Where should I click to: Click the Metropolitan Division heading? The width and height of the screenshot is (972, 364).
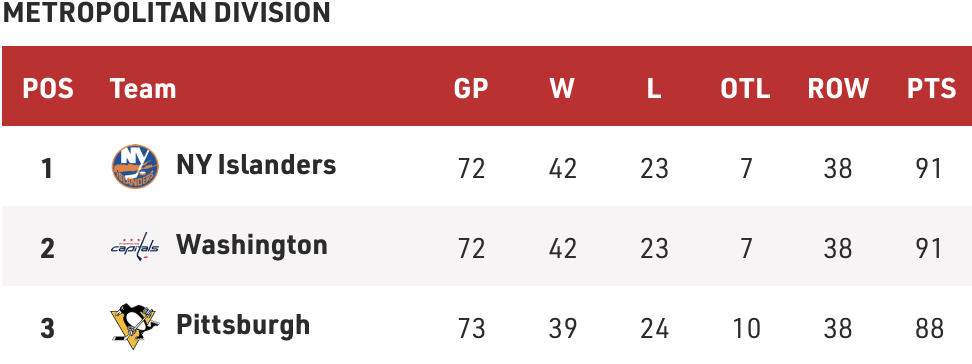166,12
